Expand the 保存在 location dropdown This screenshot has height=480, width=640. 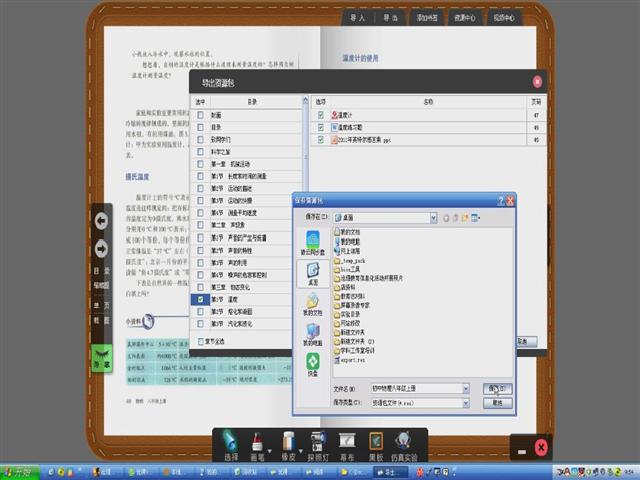tap(433, 216)
